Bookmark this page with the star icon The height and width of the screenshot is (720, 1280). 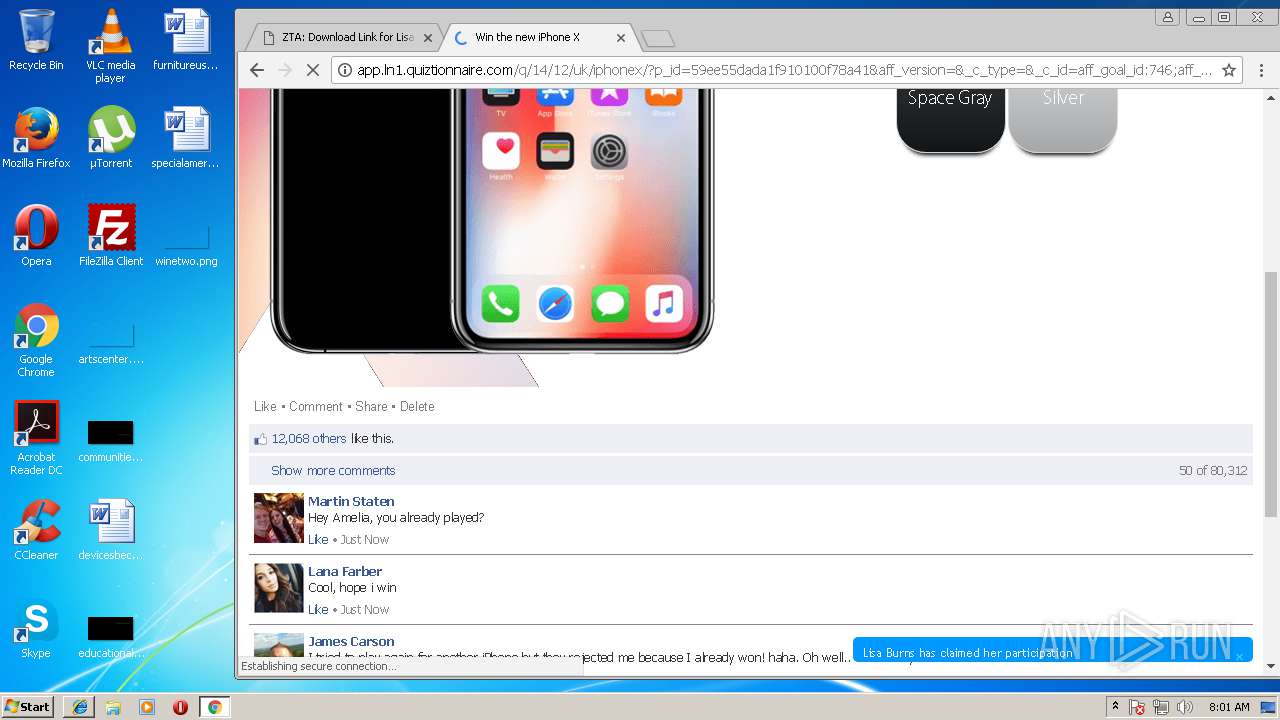tap(1229, 70)
